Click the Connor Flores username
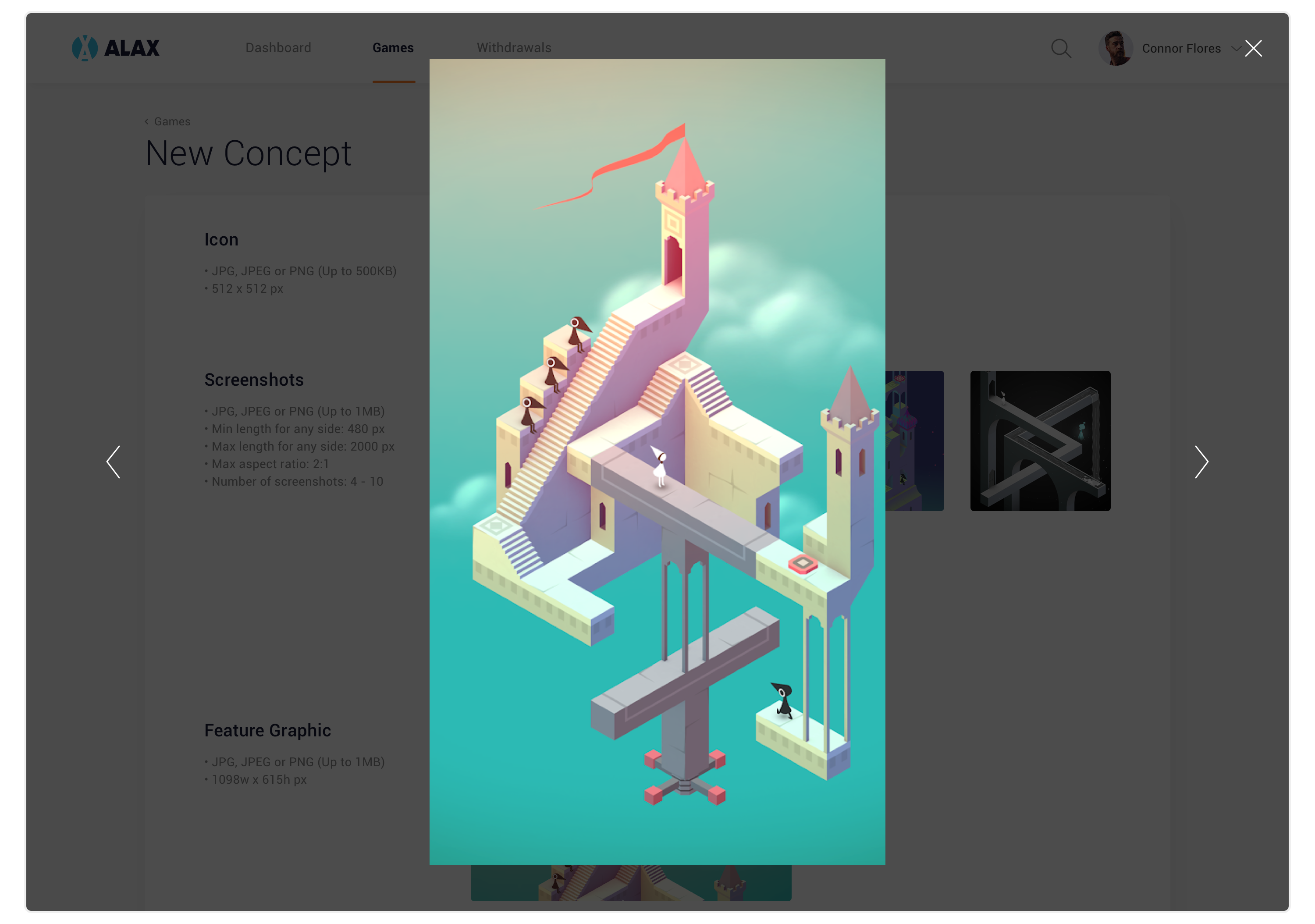Image resolution: width=1315 pixels, height=924 pixels. click(x=1181, y=49)
